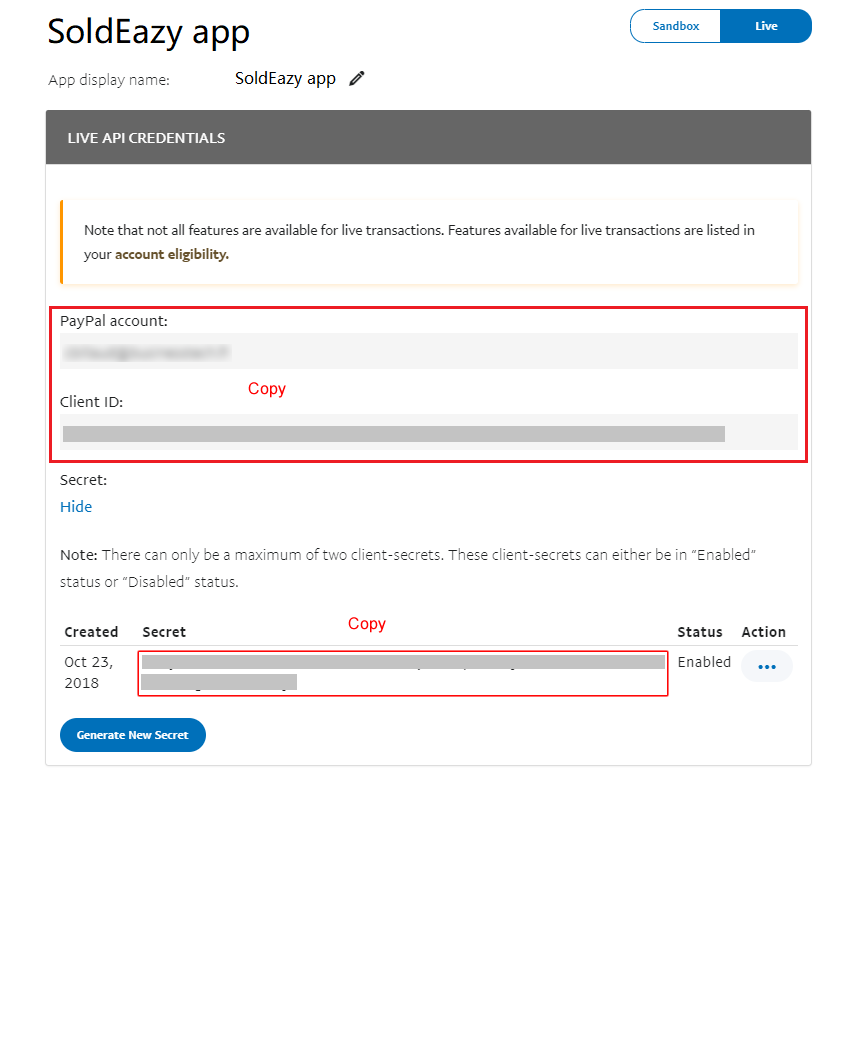This screenshot has width=852, height=1045.
Task: Click the Enabled status cell
Action: point(704,662)
